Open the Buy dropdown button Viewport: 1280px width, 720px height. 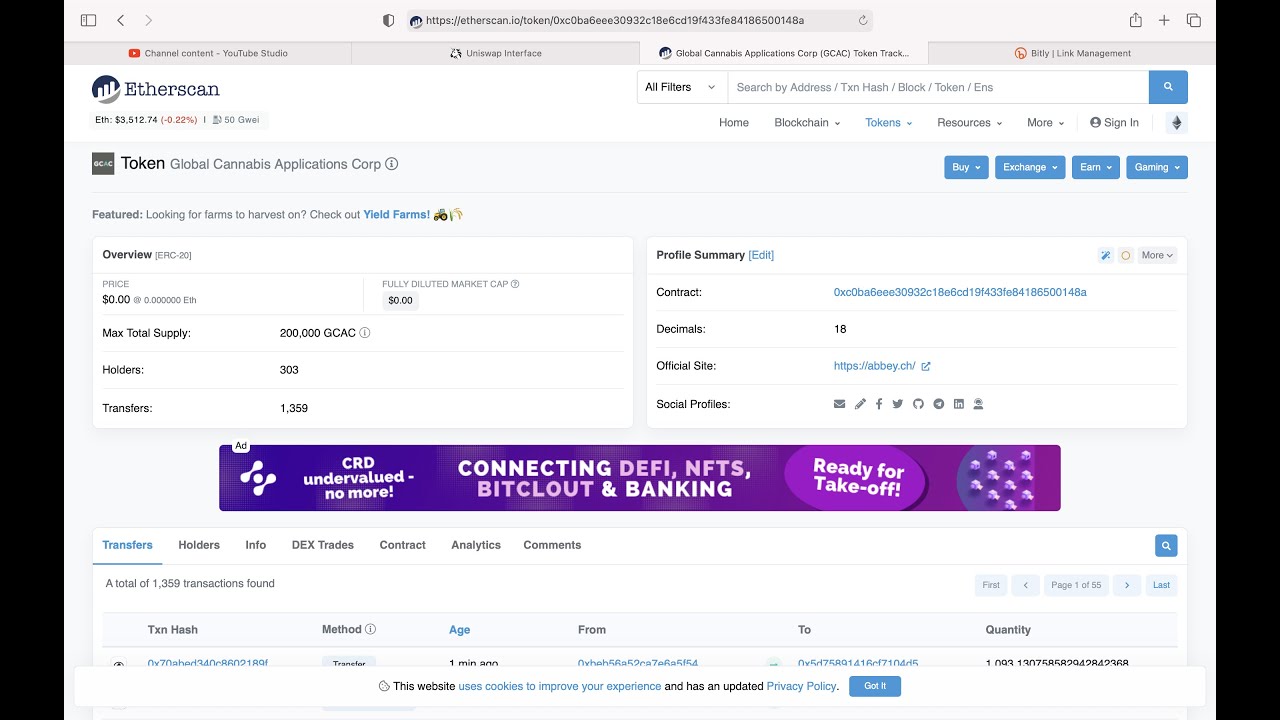click(966, 167)
